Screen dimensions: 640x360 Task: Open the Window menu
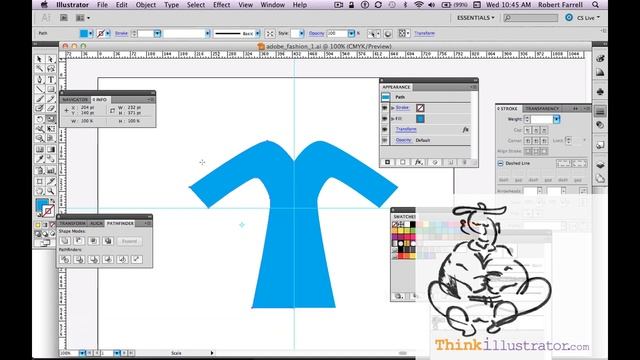click(x=273, y=5)
